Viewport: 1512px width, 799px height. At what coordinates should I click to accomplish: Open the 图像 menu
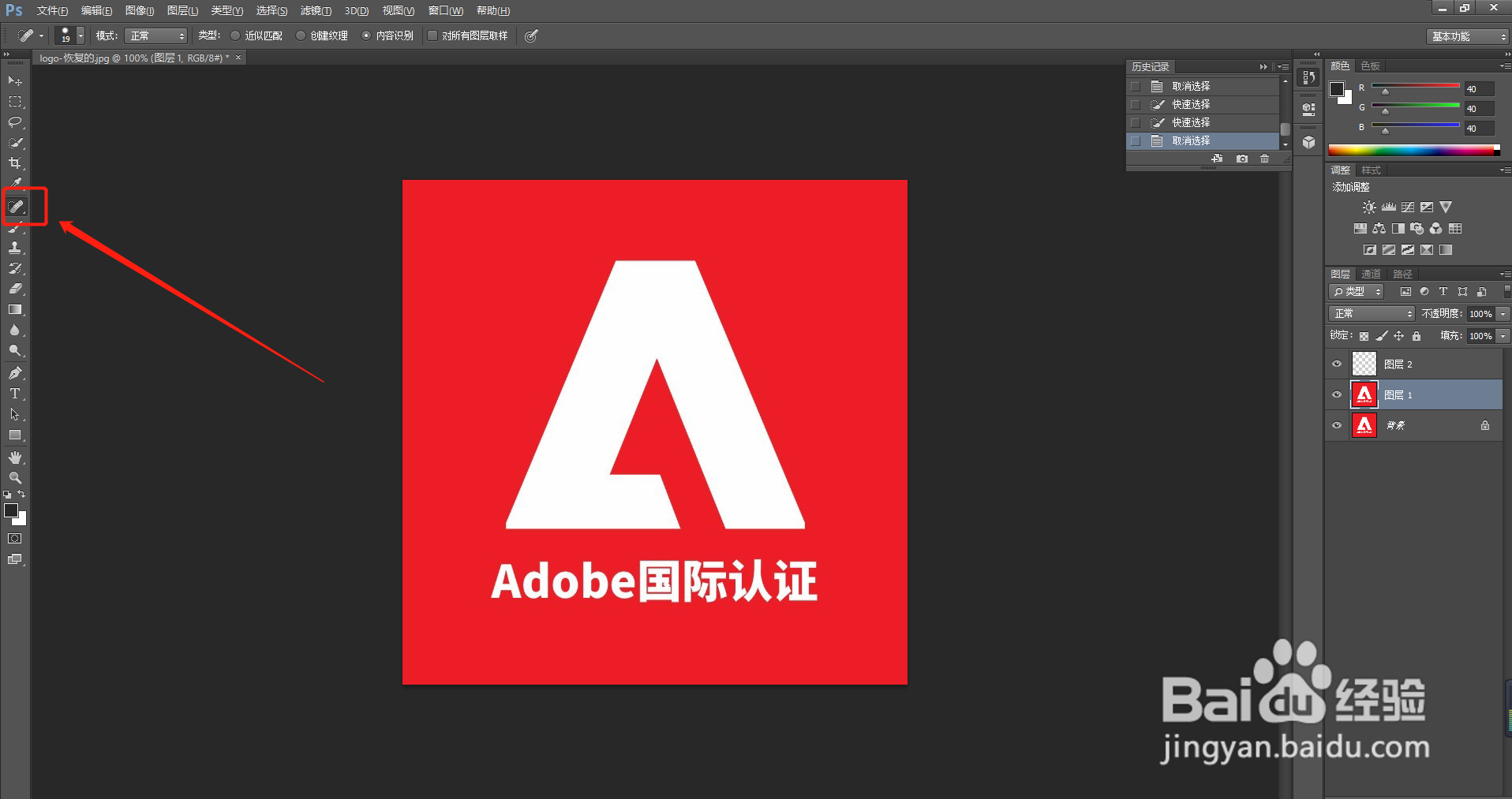(140, 10)
